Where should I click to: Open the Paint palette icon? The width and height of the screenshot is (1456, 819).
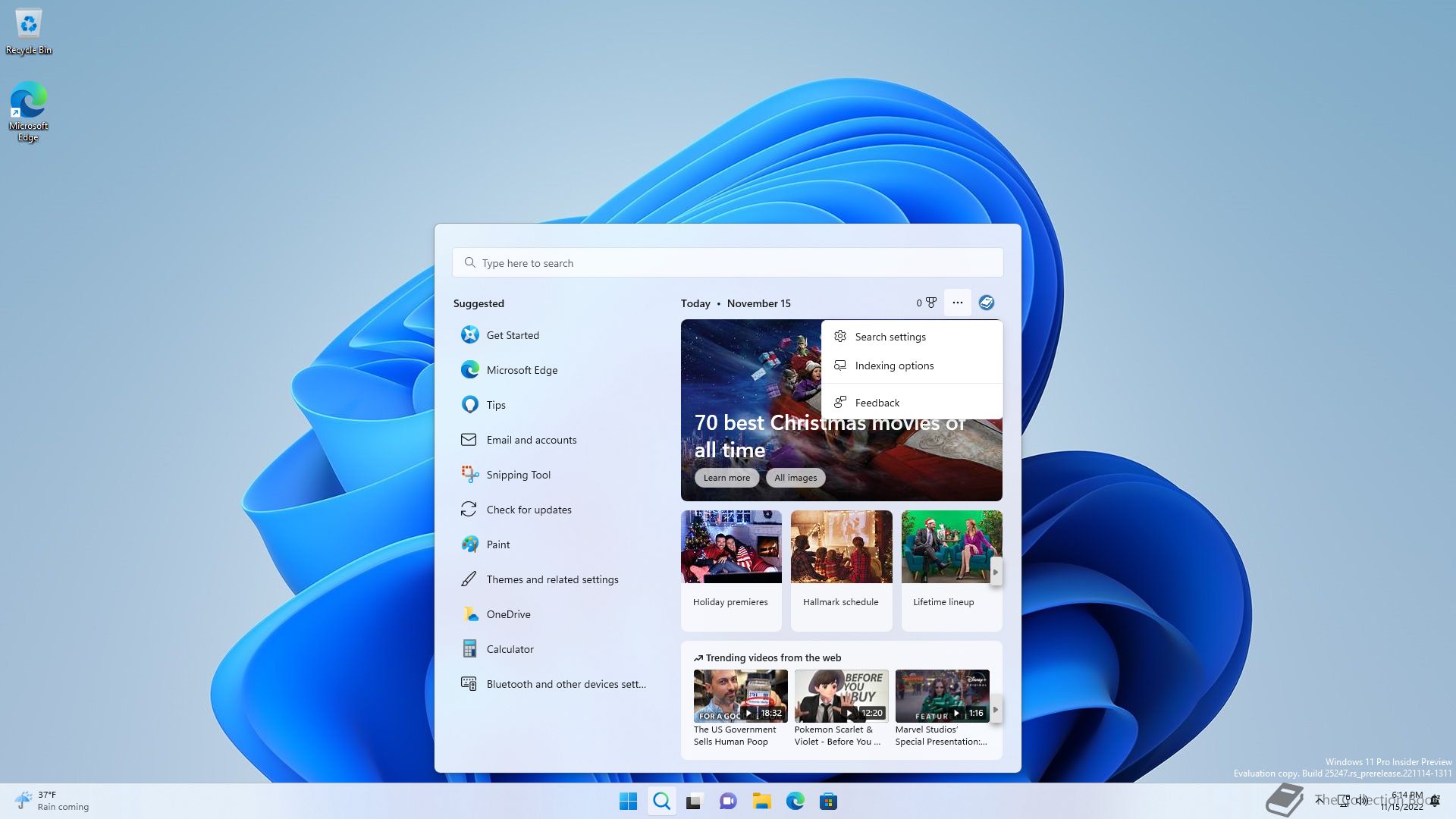pyautogui.click(x=469, y=544)
